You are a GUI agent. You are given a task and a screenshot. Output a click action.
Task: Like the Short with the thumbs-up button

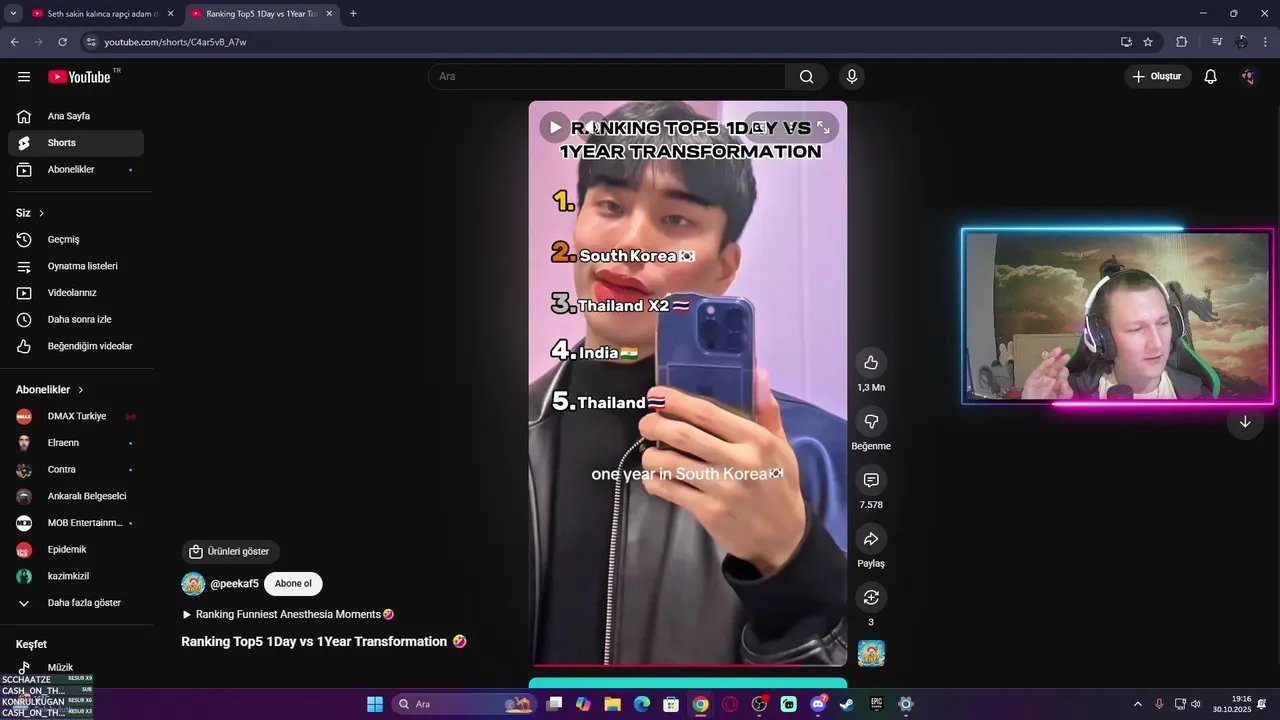[871, 363]
